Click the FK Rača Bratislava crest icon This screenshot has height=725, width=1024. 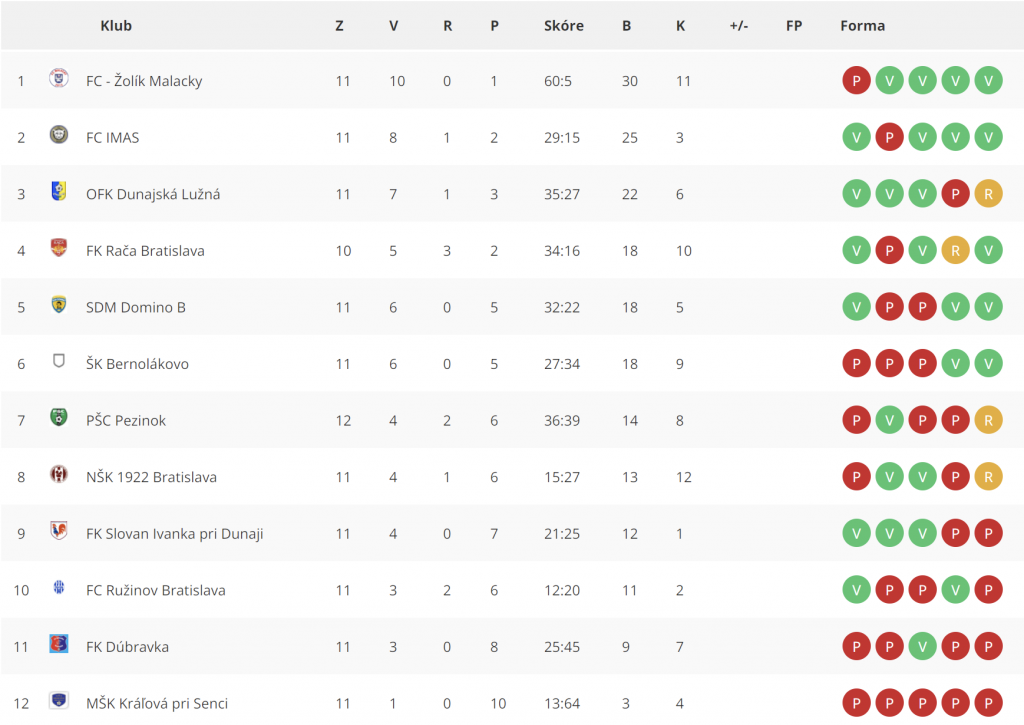59,248
